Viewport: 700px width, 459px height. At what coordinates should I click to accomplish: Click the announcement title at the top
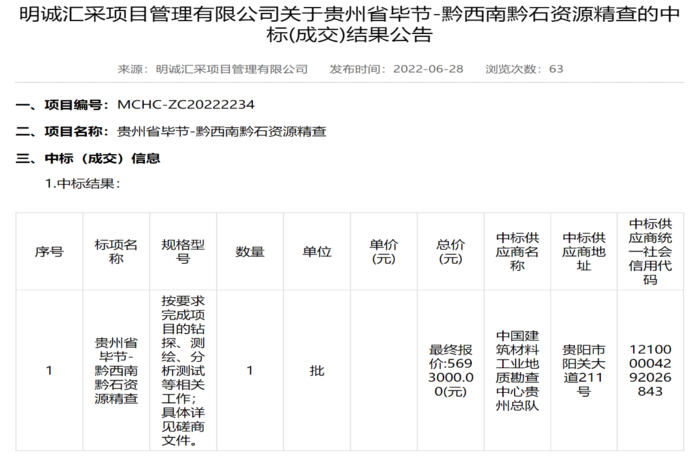click(350, 26)
